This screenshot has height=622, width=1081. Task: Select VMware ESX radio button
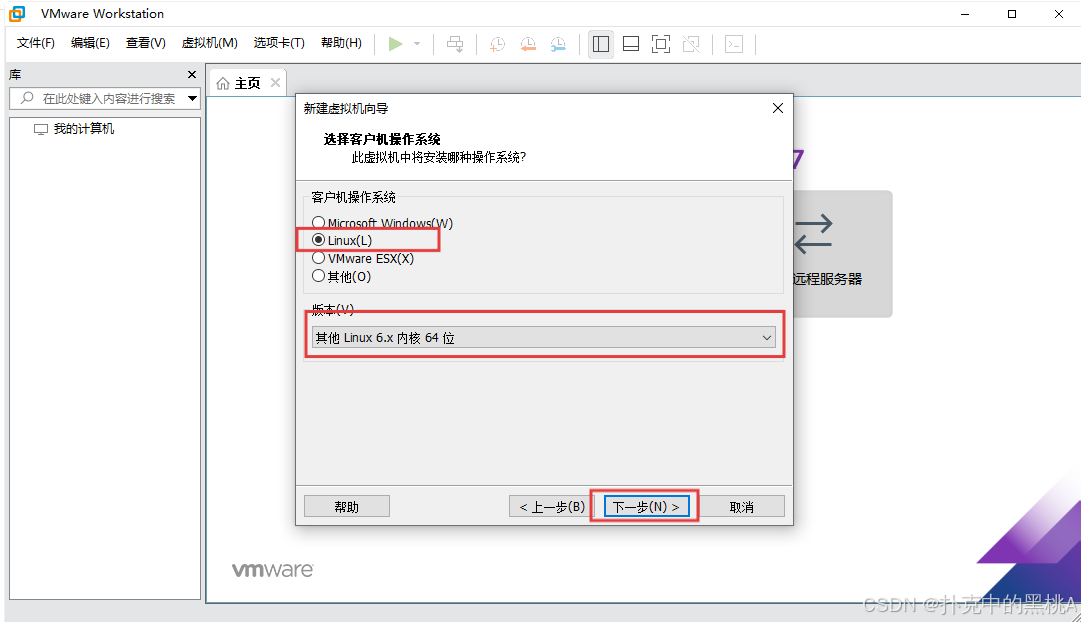click(318, 258)
